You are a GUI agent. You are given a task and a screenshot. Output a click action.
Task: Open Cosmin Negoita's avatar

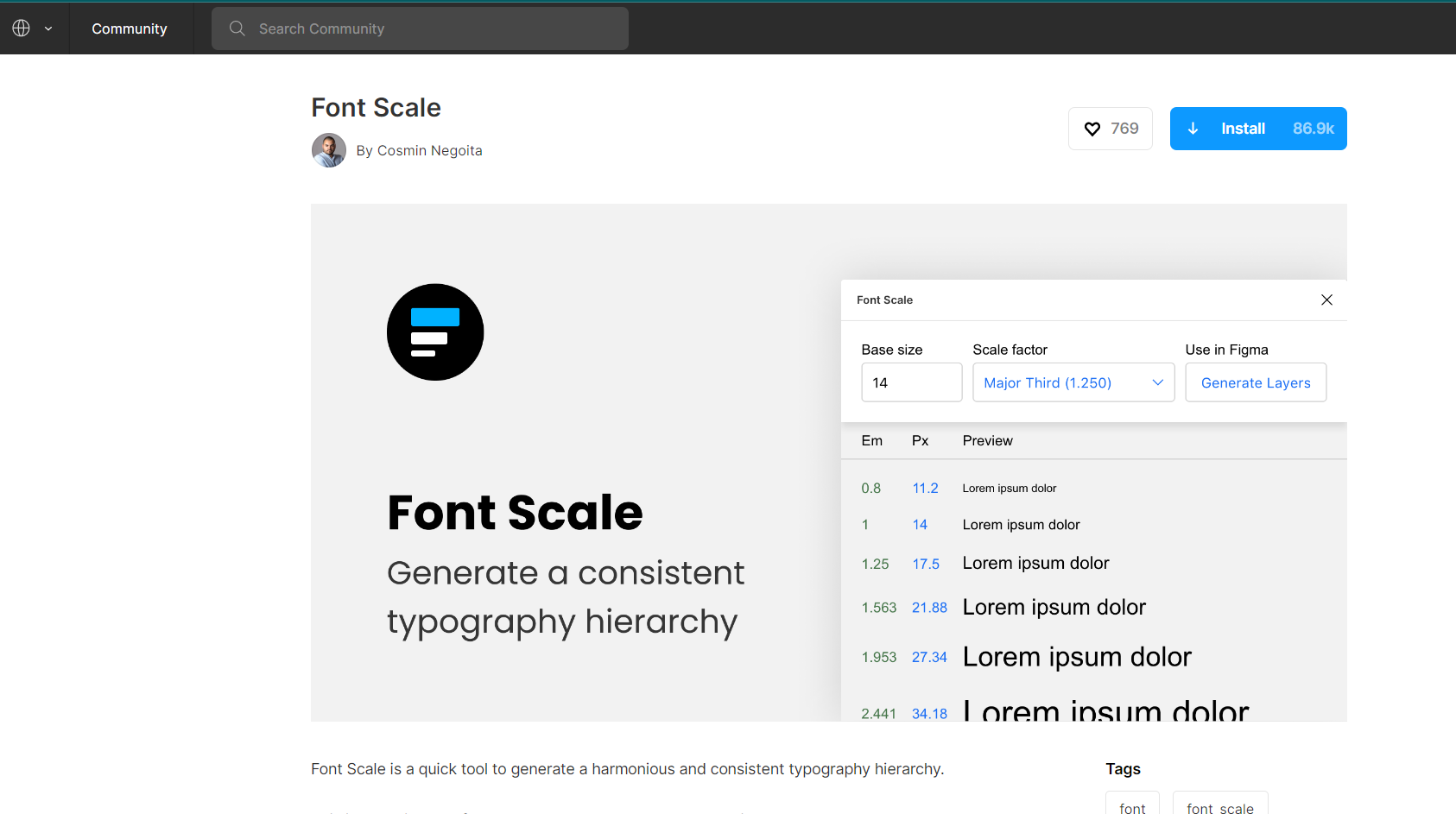pyautogui.click(x=329, y=150)
